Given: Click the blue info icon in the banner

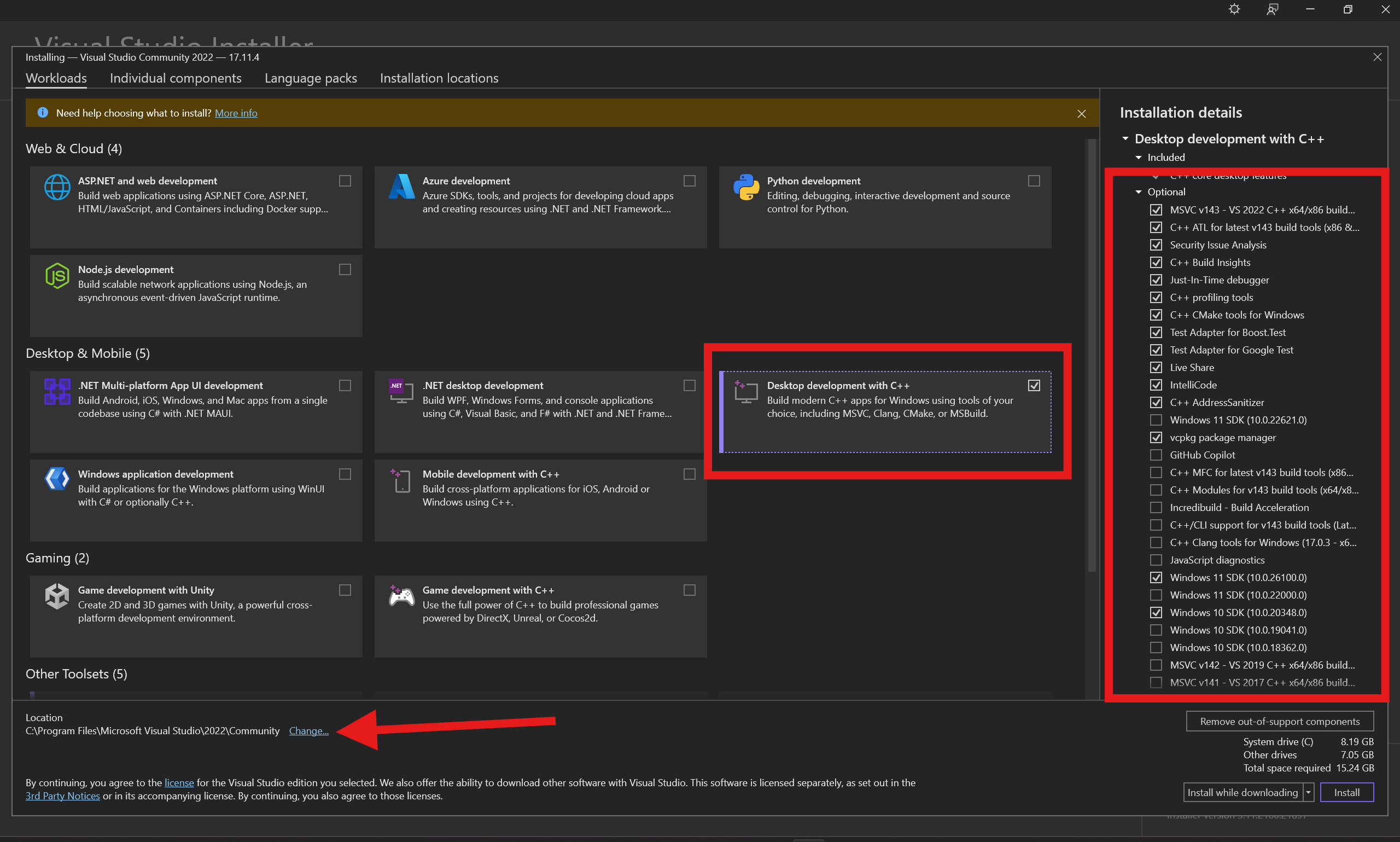Looking at the screenshot, I should point(43,112).
